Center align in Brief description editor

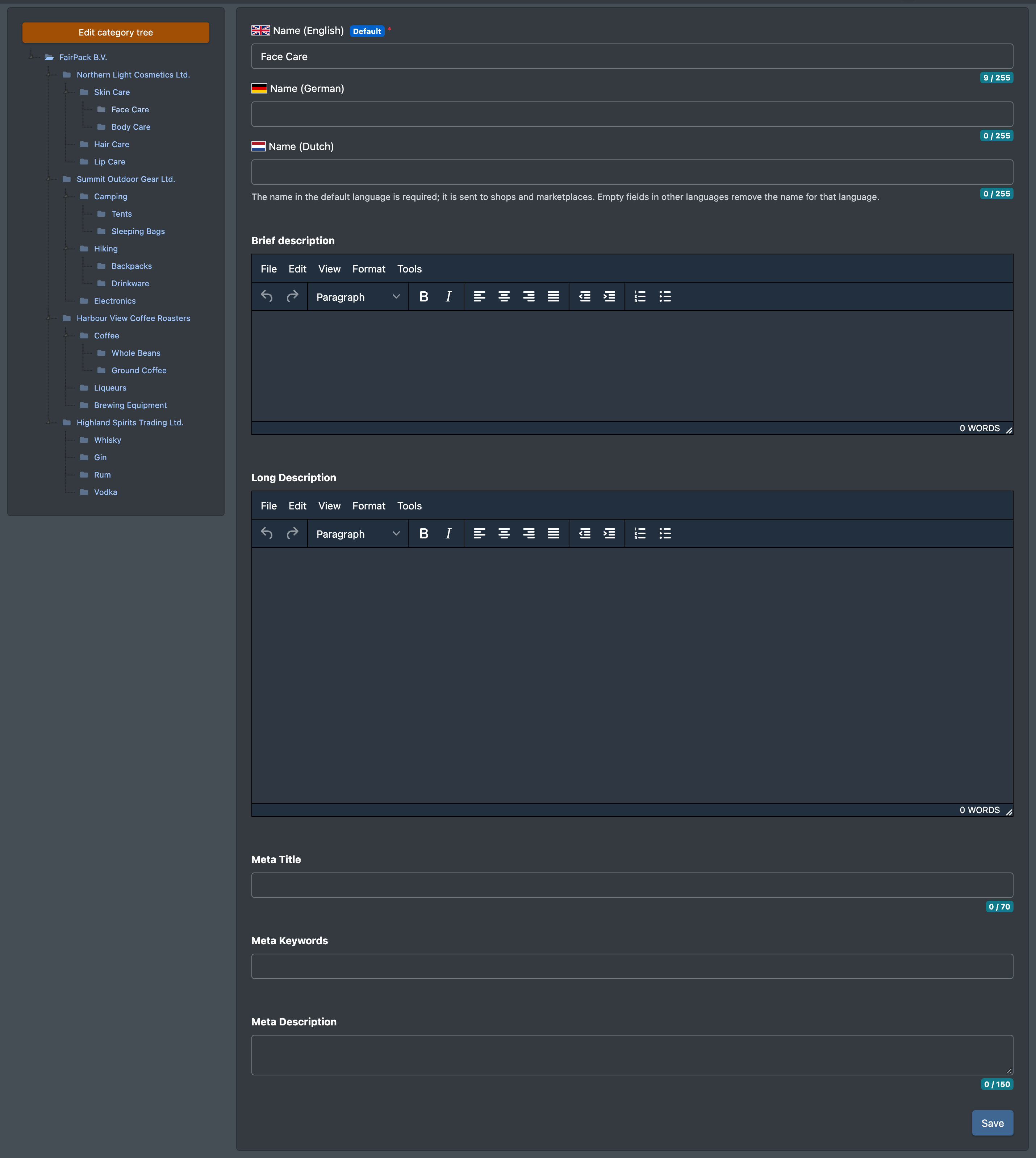tap(504, 297)
